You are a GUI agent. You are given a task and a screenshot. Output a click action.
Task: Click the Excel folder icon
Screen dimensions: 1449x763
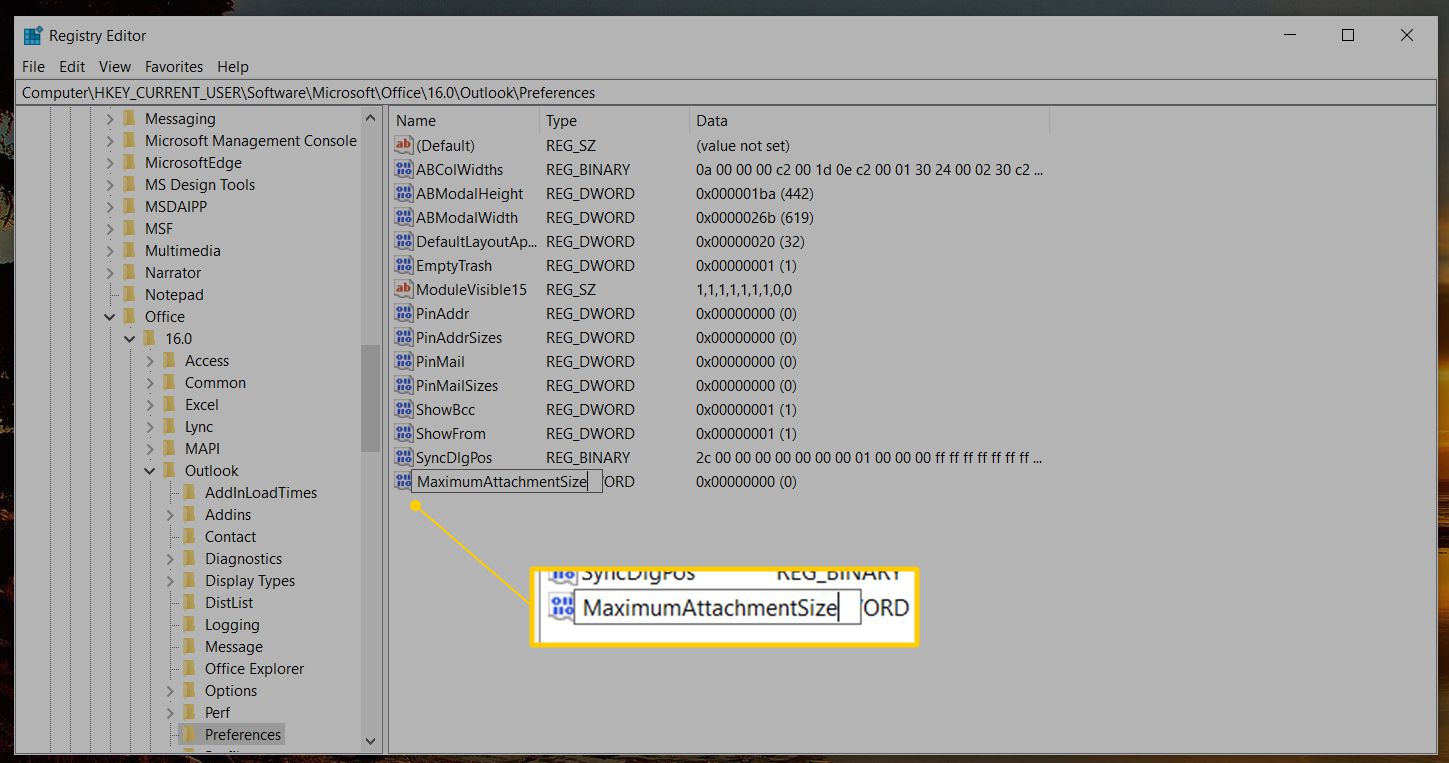[169, 404]
